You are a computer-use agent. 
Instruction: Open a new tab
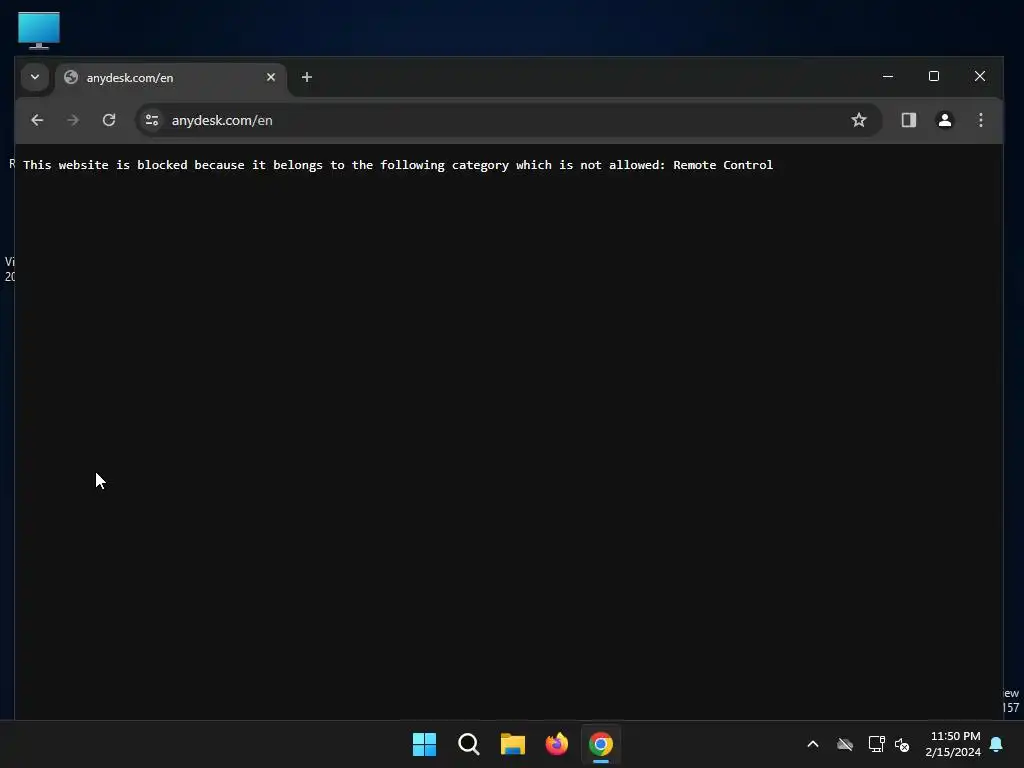pos(306,77)
